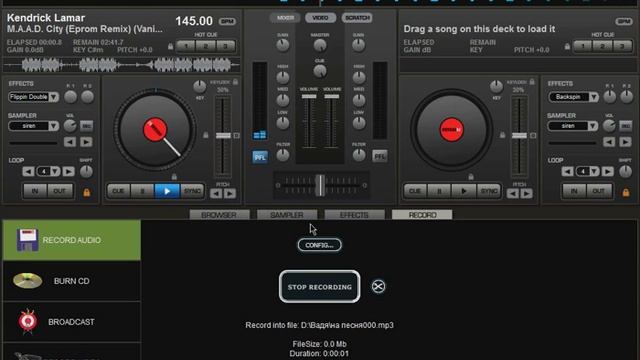The image size is (640, 360).
Task: Click the left deck play button
Action: pyautogui.click(x=167, y=191)
